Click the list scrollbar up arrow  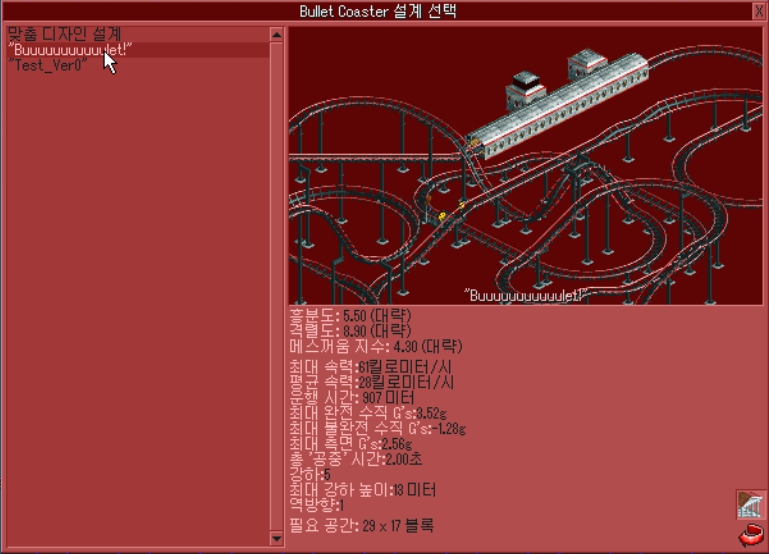277,35
